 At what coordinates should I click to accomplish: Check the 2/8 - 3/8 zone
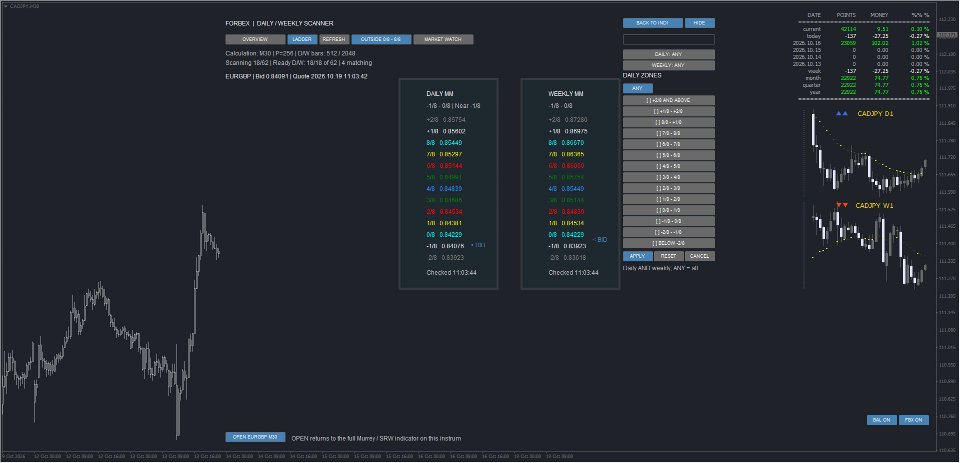click(669, 188)
